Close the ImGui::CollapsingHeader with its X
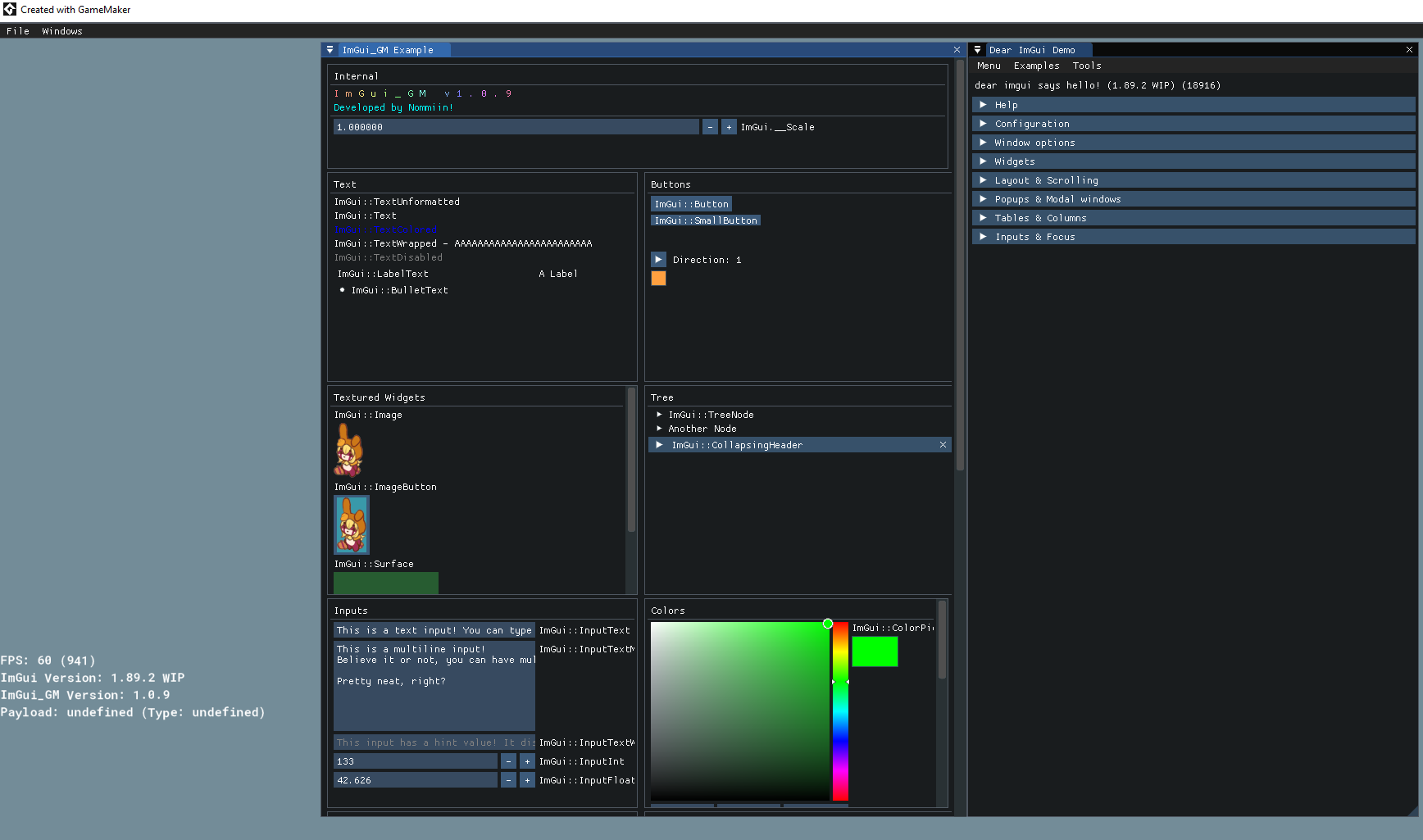 (x=943, y=445)
